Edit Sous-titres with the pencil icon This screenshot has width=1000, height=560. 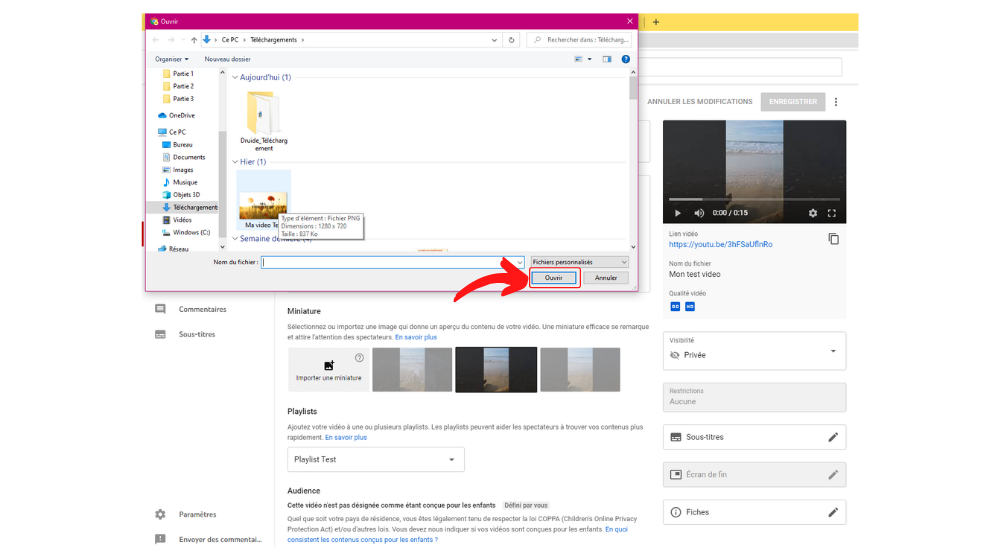point(833,438)
